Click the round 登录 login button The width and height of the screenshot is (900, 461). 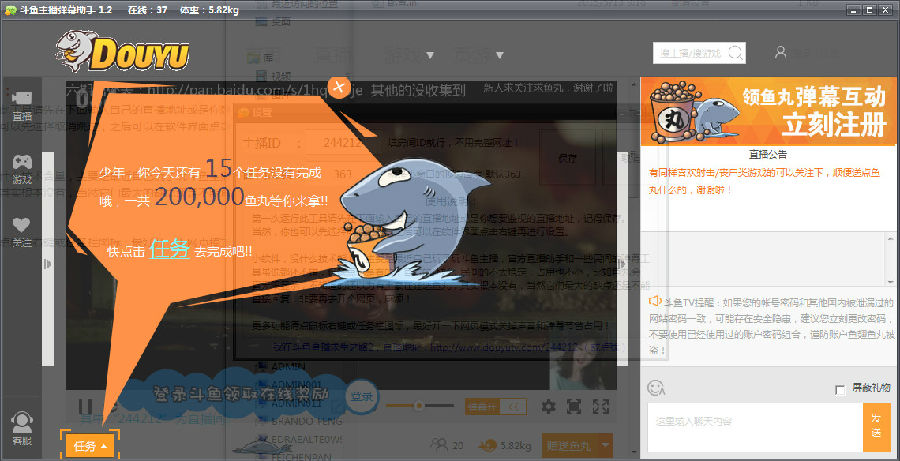tap(362, 396)
